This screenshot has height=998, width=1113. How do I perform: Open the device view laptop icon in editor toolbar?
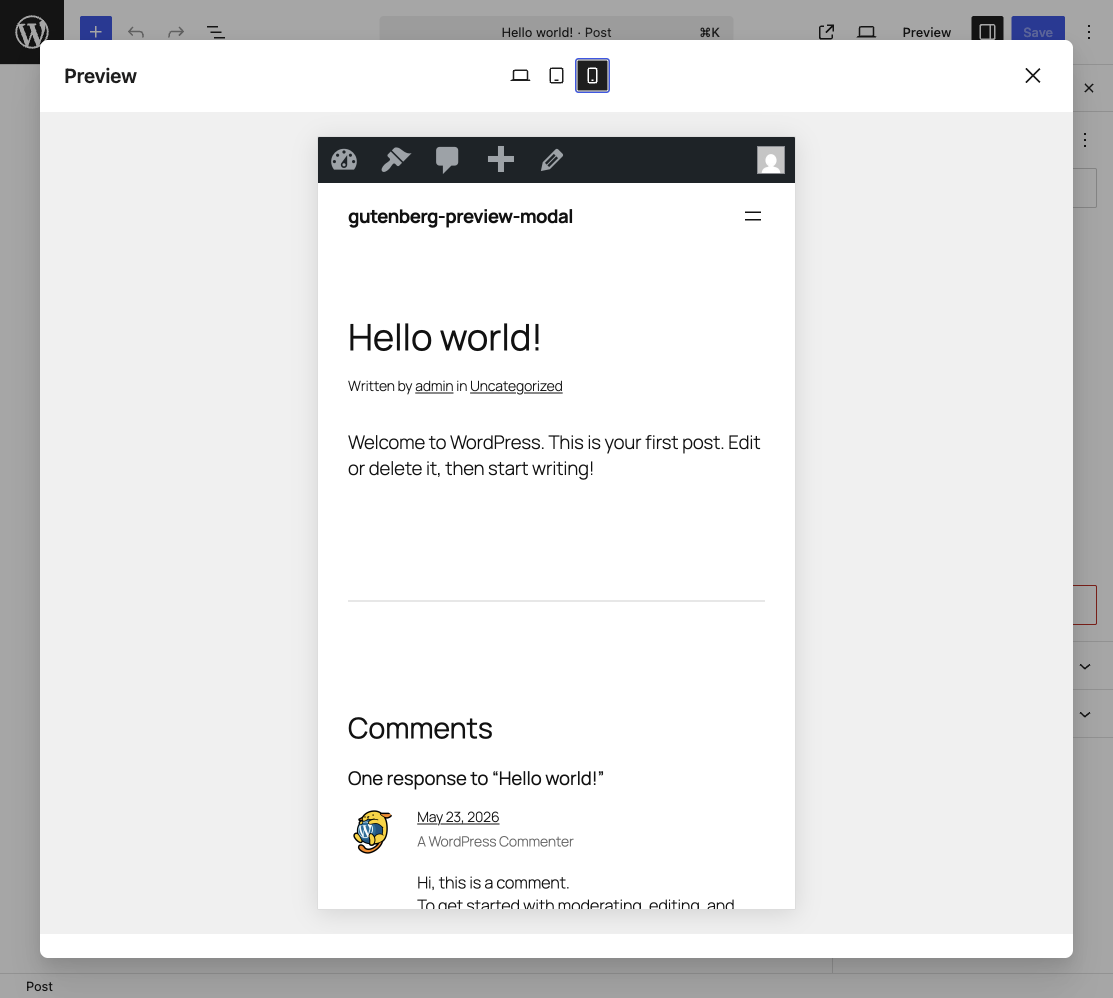[866, 32]
